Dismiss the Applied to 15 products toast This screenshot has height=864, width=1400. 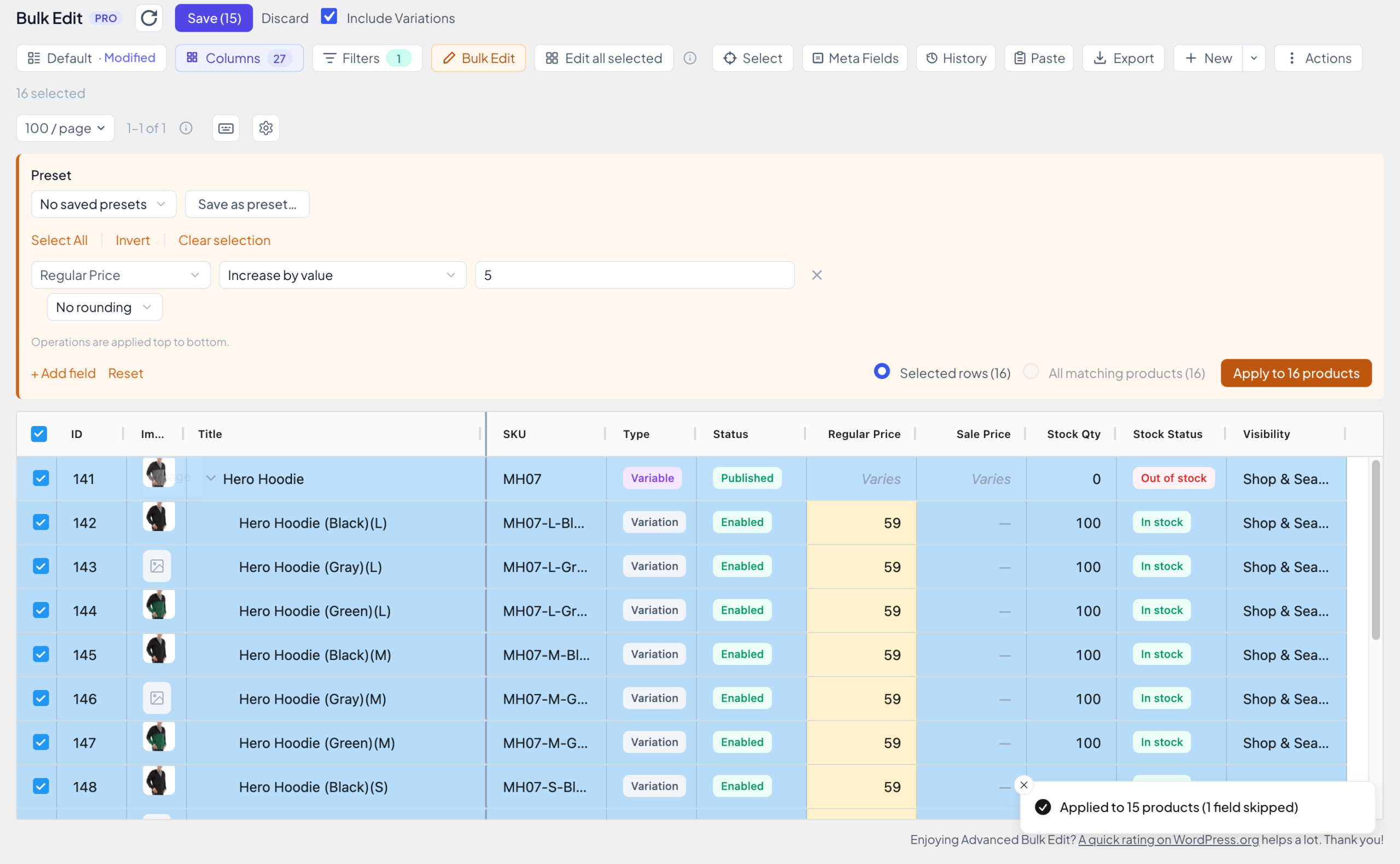pos(1023,785)
